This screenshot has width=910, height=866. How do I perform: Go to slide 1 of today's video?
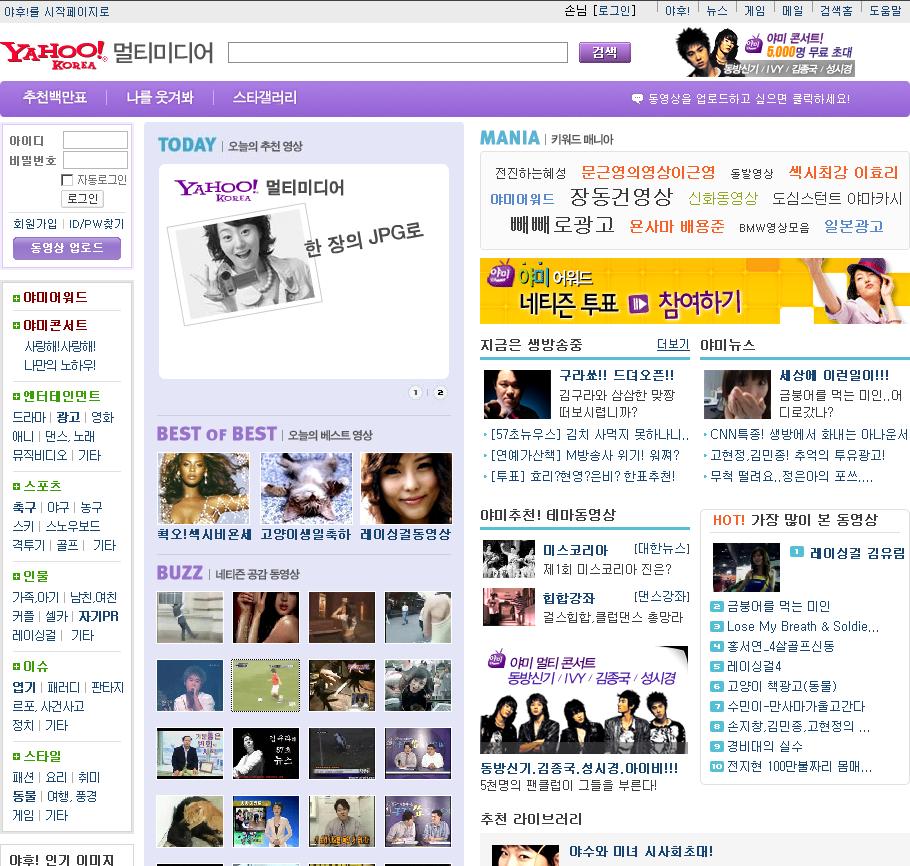[x=416, y=393]
